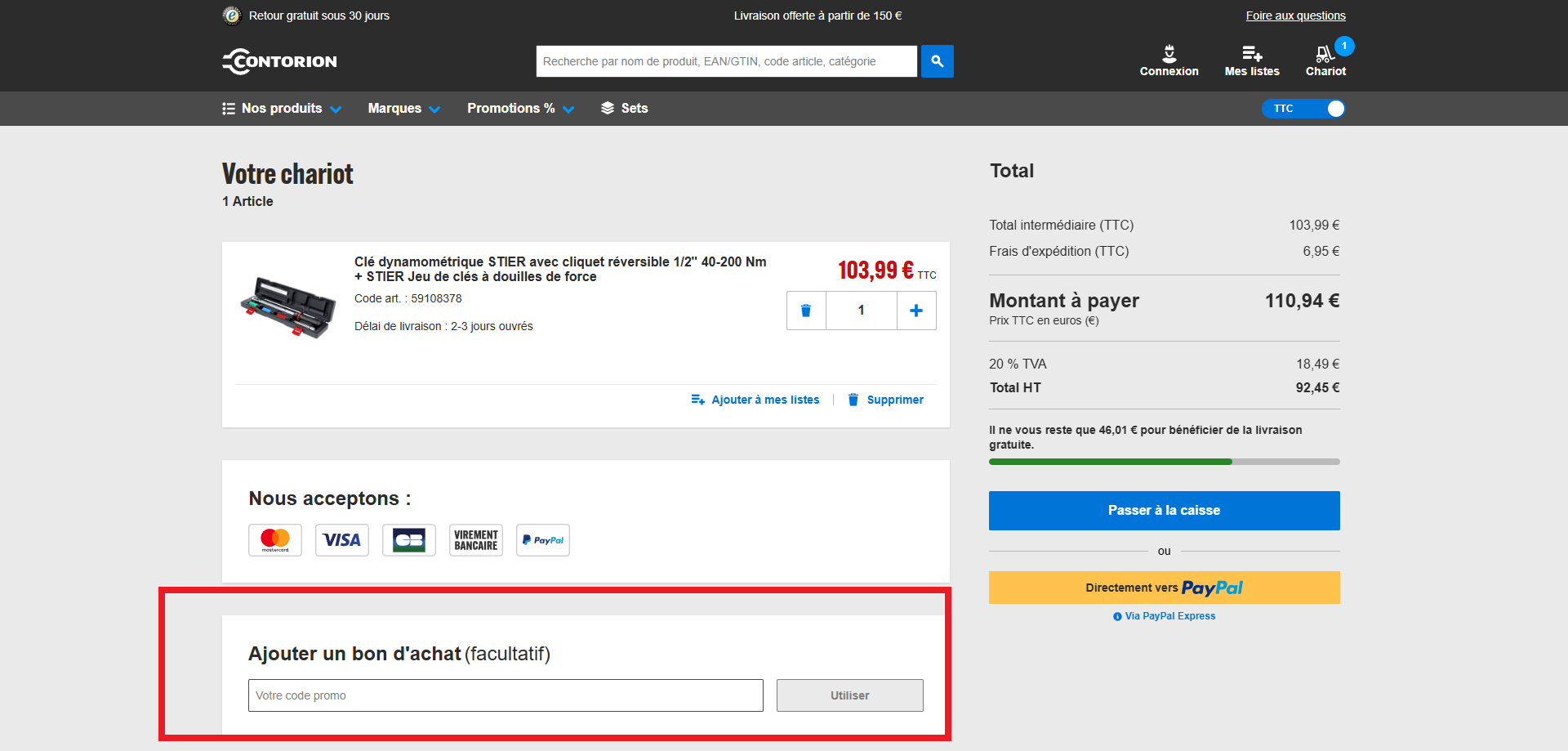
Task: Expand the Nos produits menu
Action: [282, 109]
